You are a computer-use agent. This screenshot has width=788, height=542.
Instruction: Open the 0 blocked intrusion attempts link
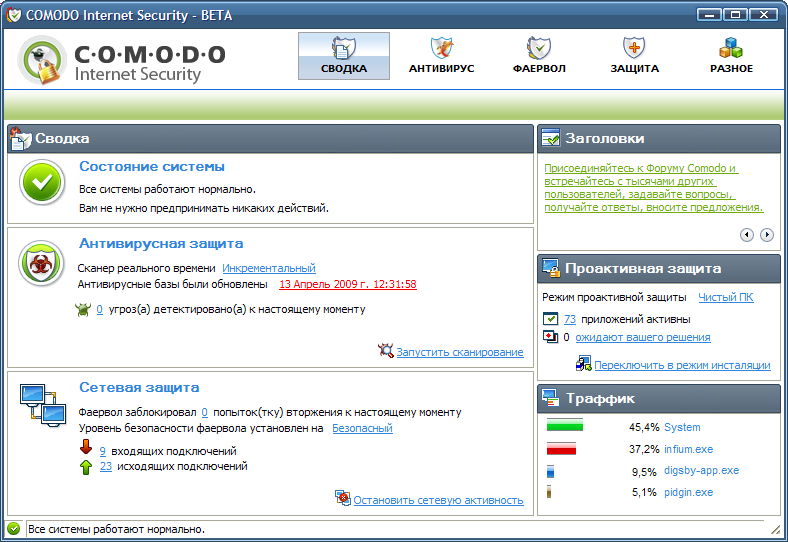click(205, 412)
